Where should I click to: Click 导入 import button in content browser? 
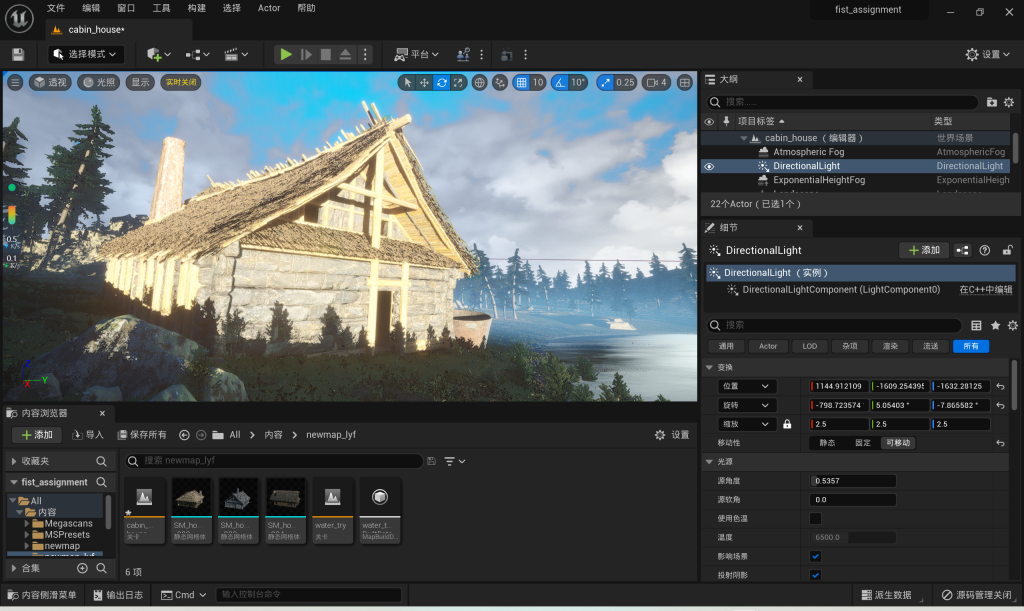point(88,435)
